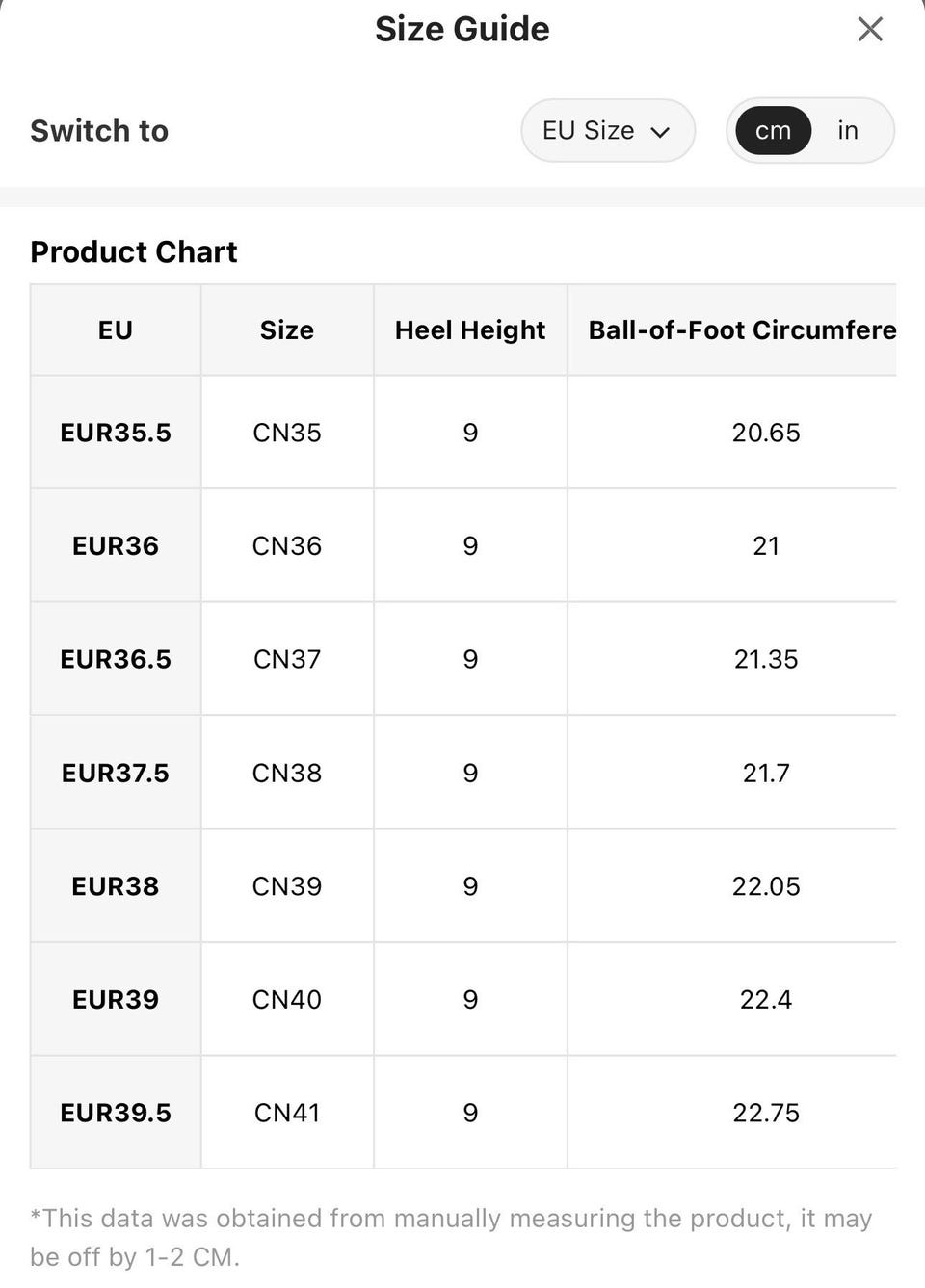Close the Size Guide dialog

[x=870, y=29]
